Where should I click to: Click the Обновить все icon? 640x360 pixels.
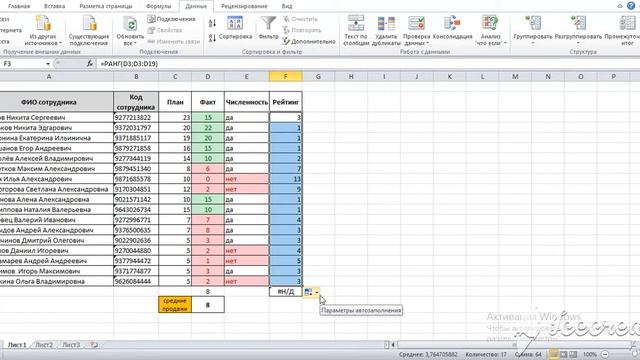pos(130,24)
